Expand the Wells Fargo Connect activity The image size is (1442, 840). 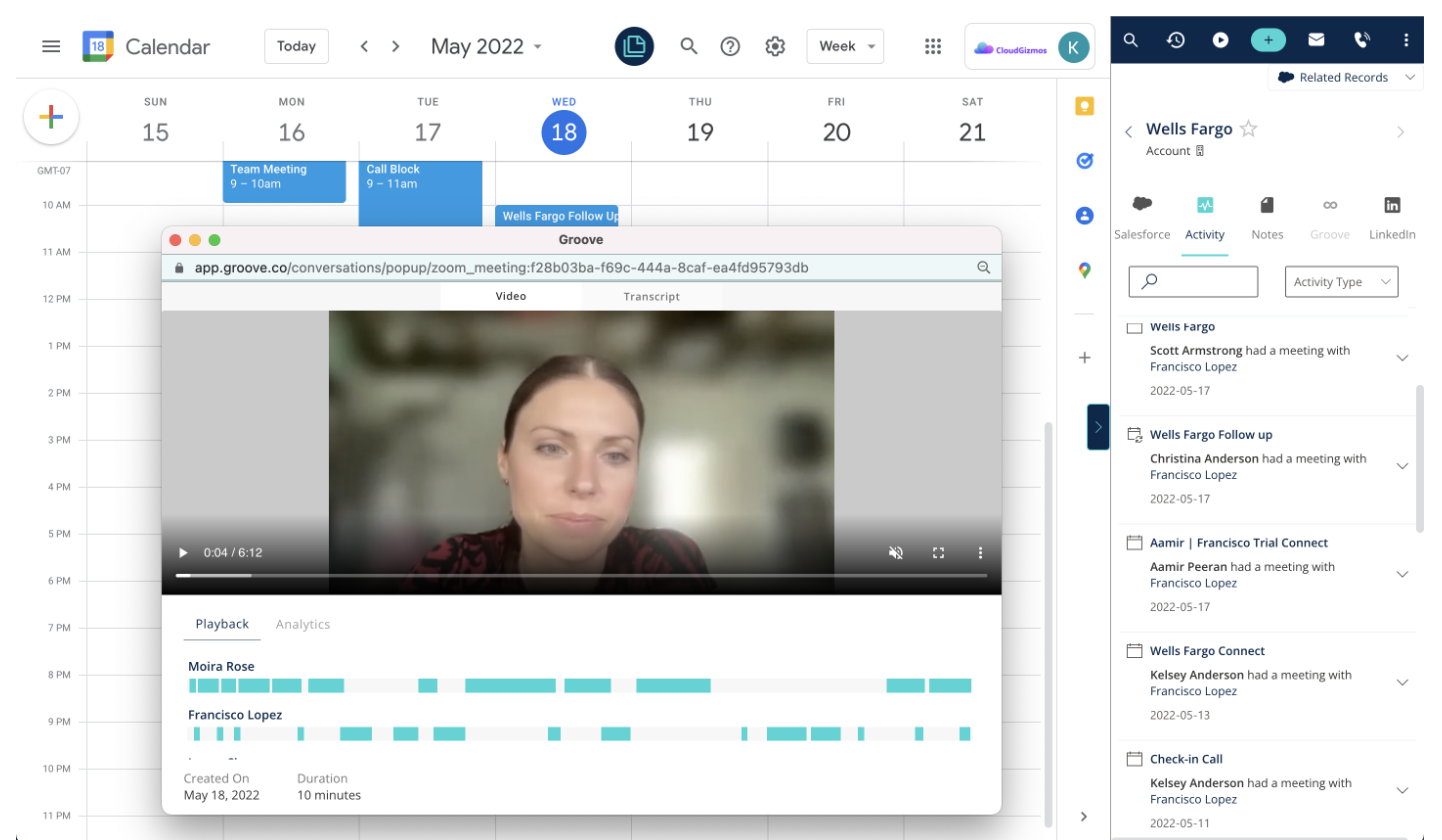pyautogui.click(x=1402, y=682)
